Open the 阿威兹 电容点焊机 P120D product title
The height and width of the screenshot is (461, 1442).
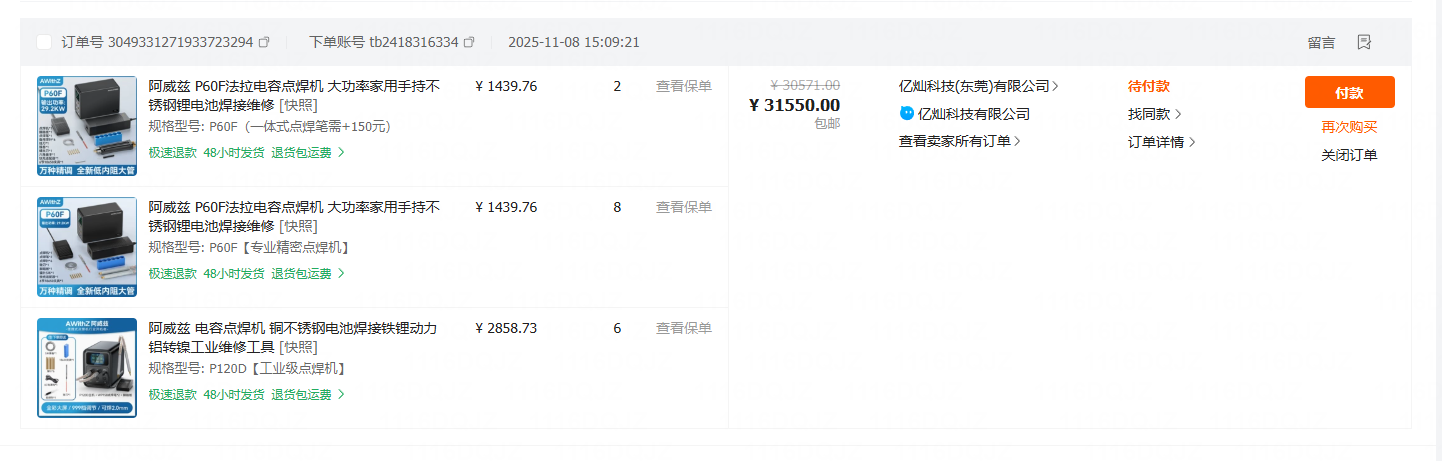click(x=293, y=337)
